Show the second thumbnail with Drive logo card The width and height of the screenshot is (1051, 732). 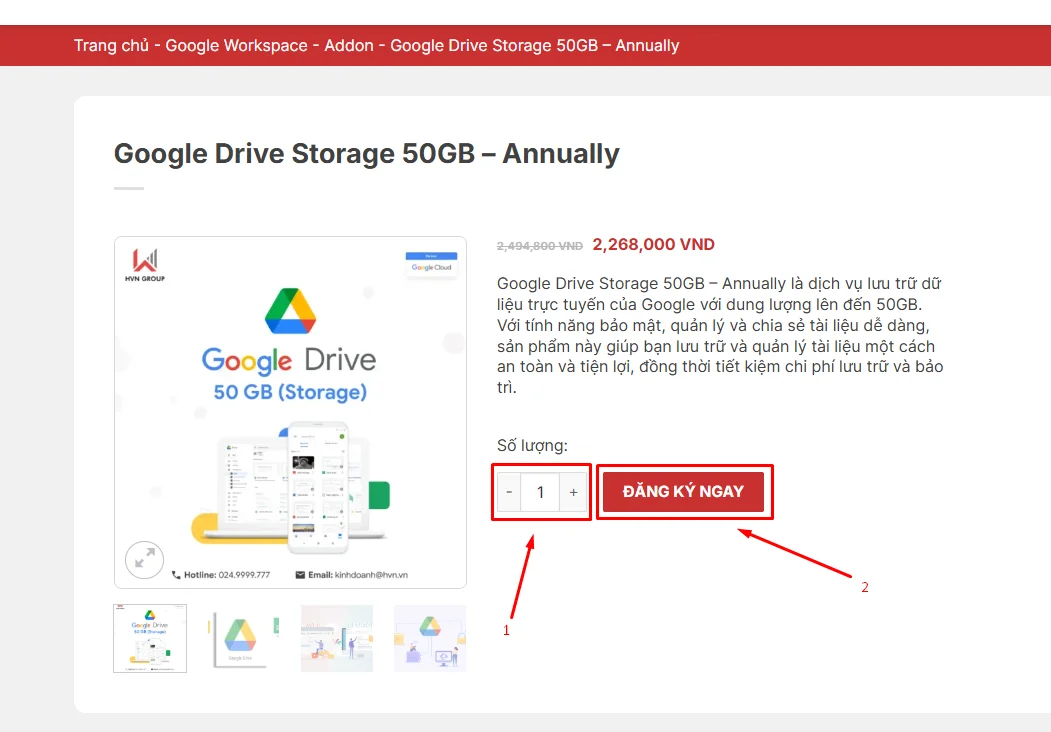click(x=243, y=638)
